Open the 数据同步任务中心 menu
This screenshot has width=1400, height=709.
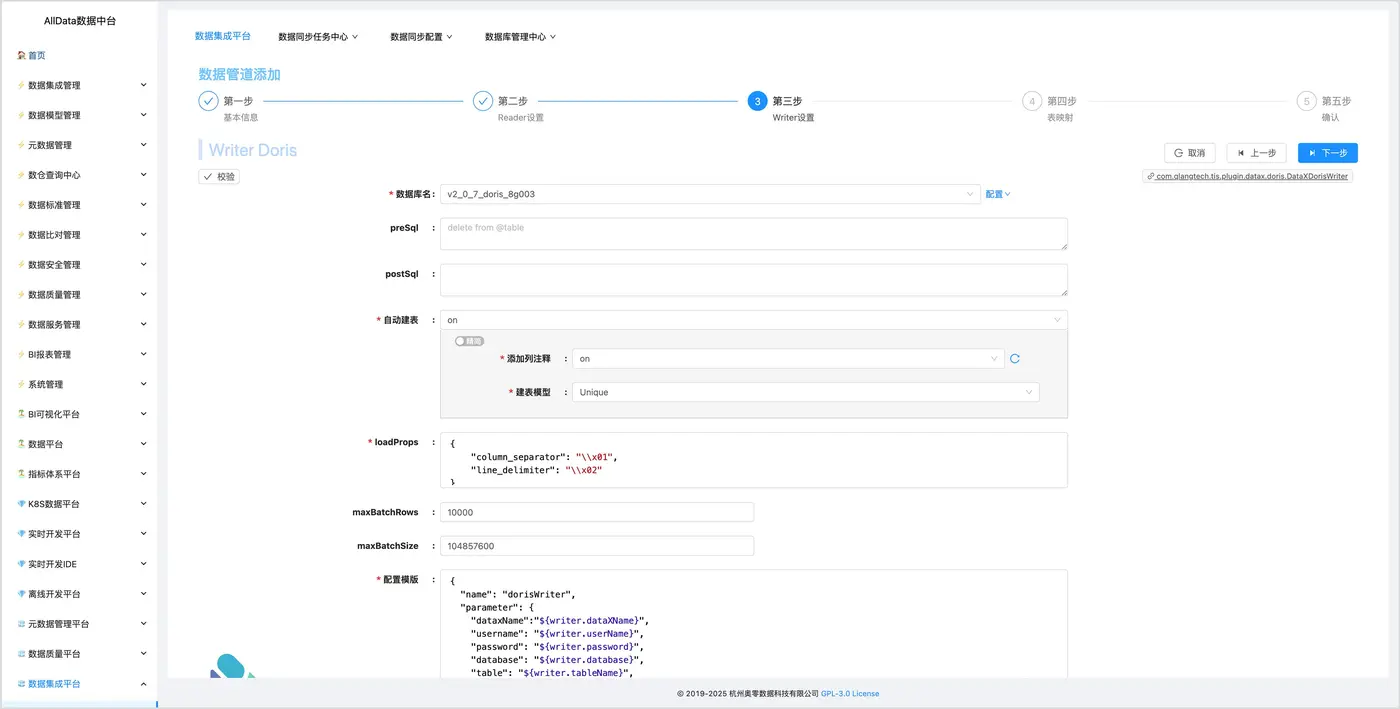318,37
